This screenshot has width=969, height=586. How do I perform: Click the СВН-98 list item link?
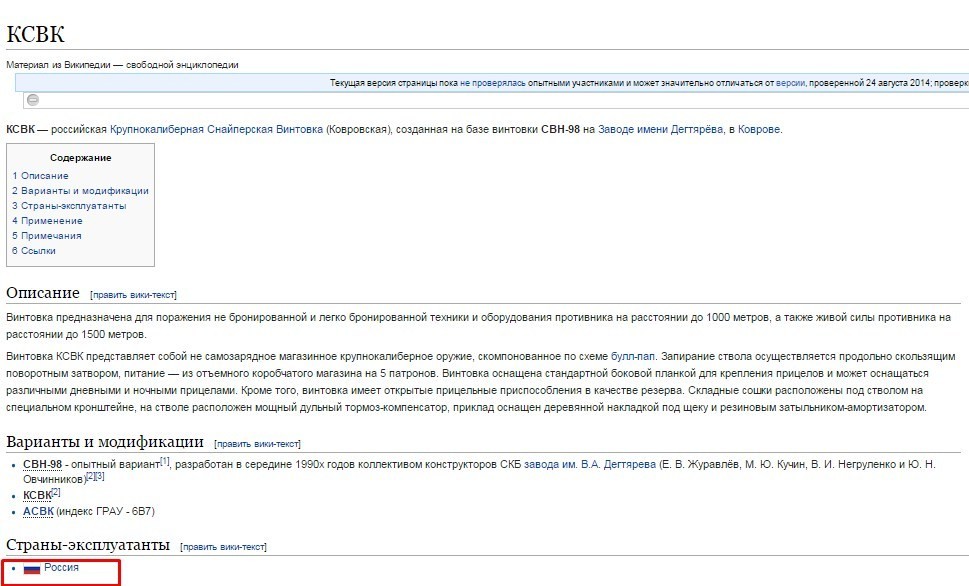click(43, 464)
